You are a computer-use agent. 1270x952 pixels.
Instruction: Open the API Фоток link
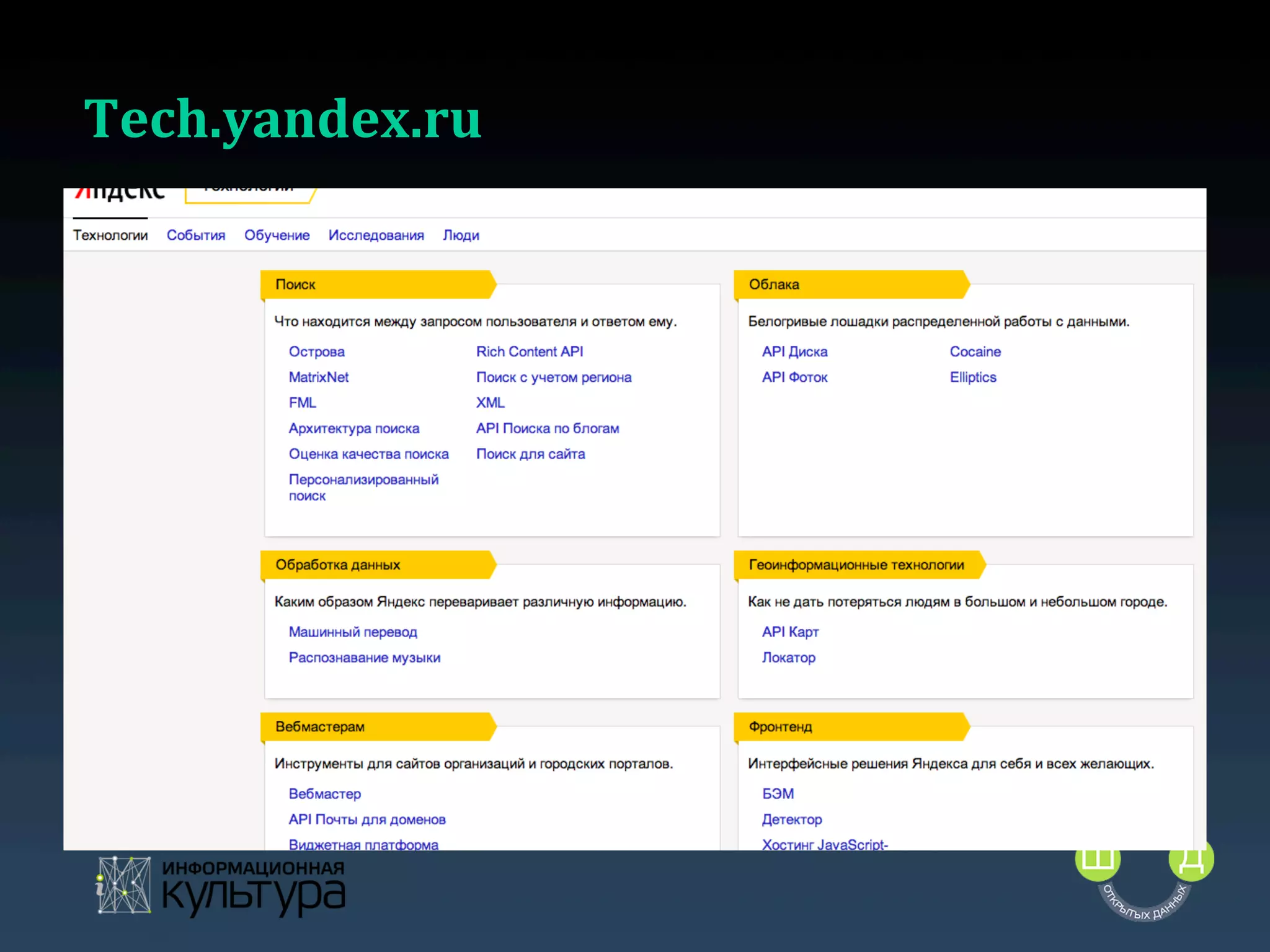794,377
